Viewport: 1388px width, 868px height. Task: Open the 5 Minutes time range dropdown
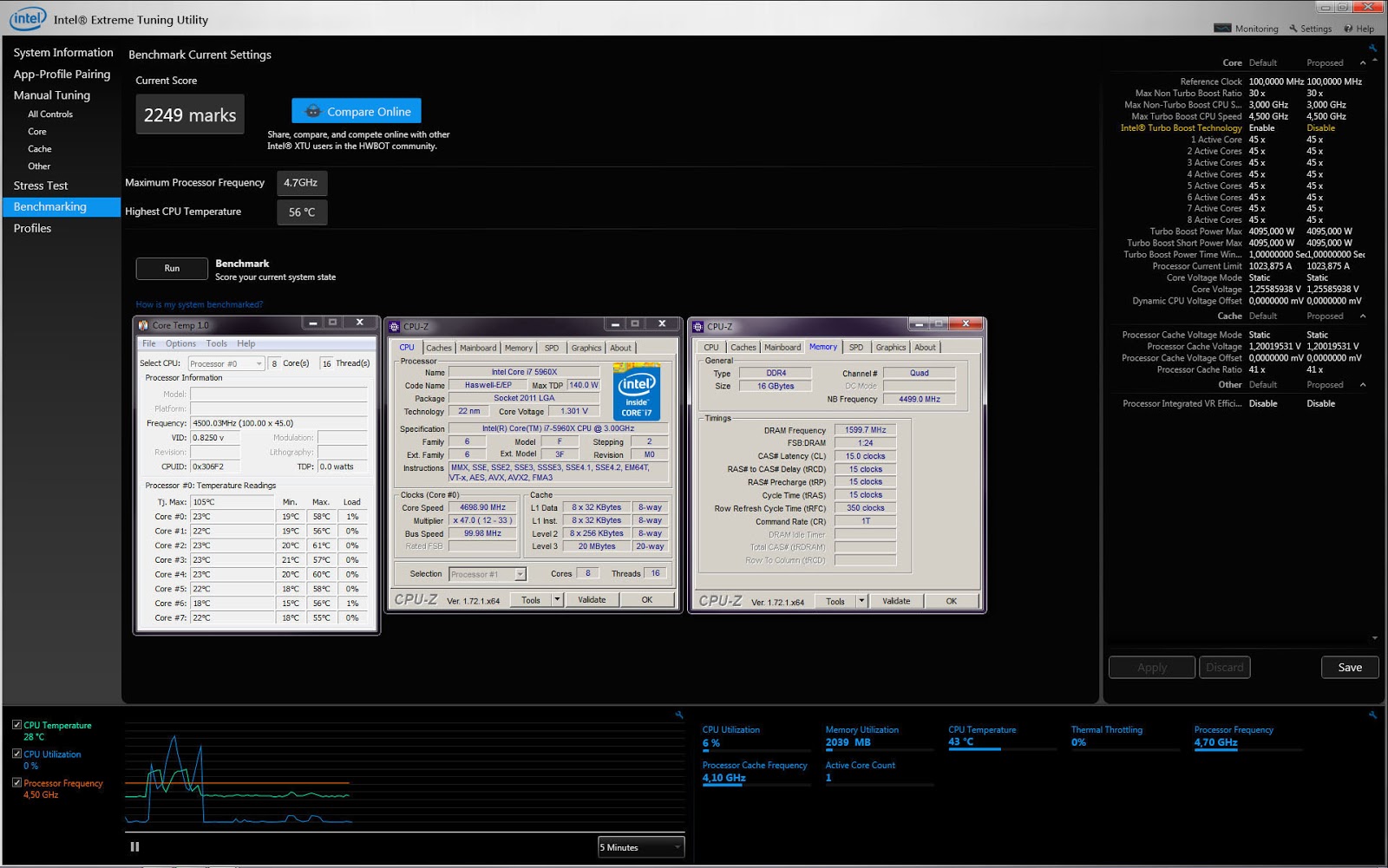point(641,847)
